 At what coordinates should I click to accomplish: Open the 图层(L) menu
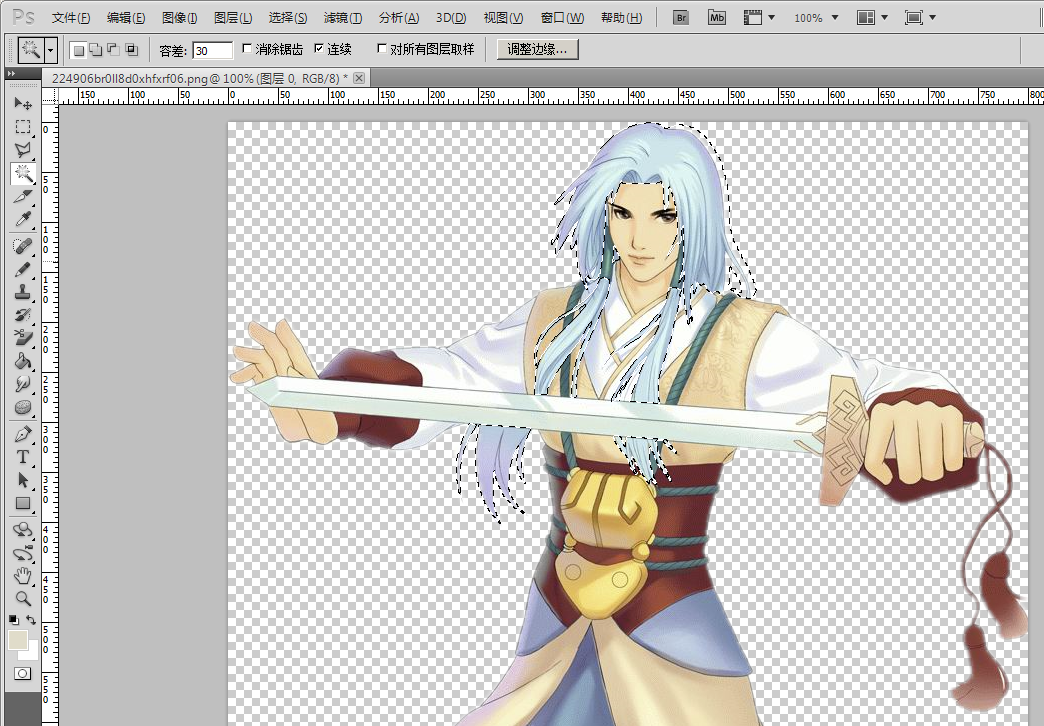pos(233,18)
